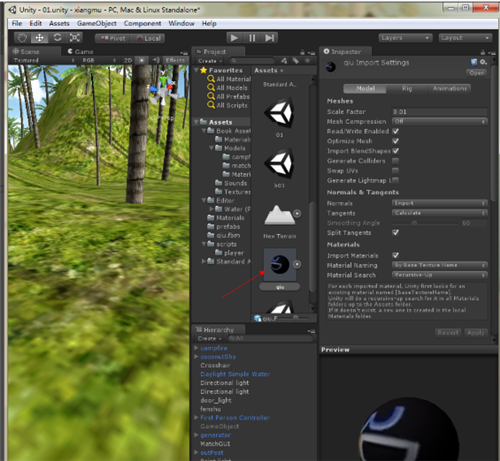This screenshot has height=461, width=500.
Task: Open the Textured draw mode dropdown
Action: tap(43, 60)
